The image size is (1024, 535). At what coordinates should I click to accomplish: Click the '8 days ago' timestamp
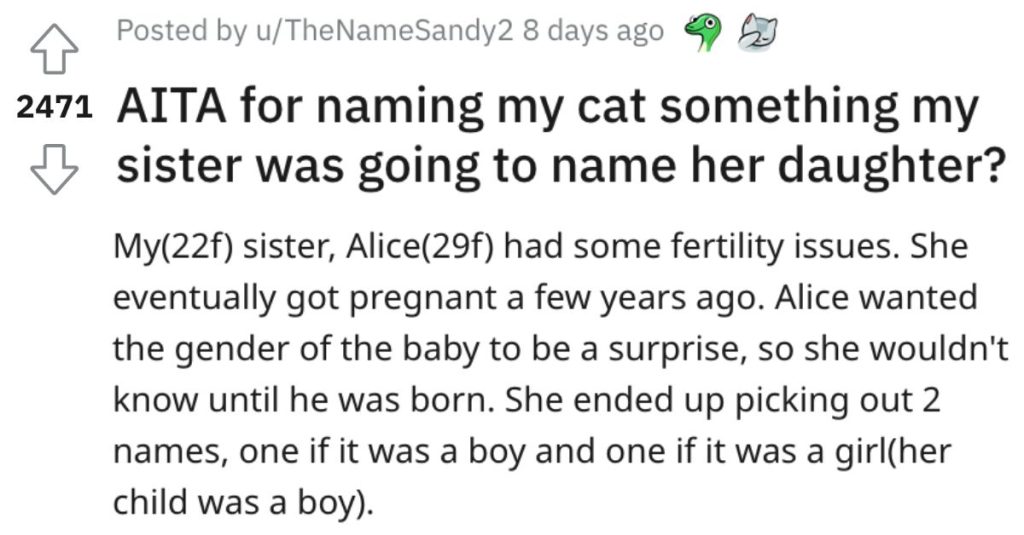tap(593, 31)
